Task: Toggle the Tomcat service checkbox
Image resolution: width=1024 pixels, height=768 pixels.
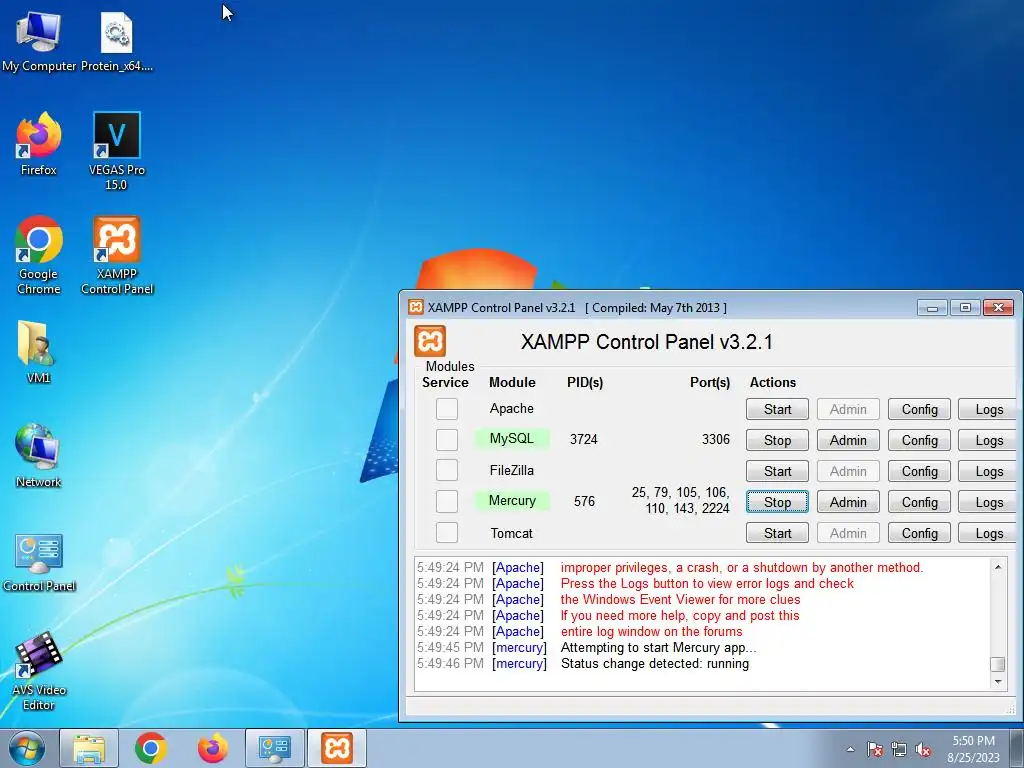Action: (x=447, y=532)
